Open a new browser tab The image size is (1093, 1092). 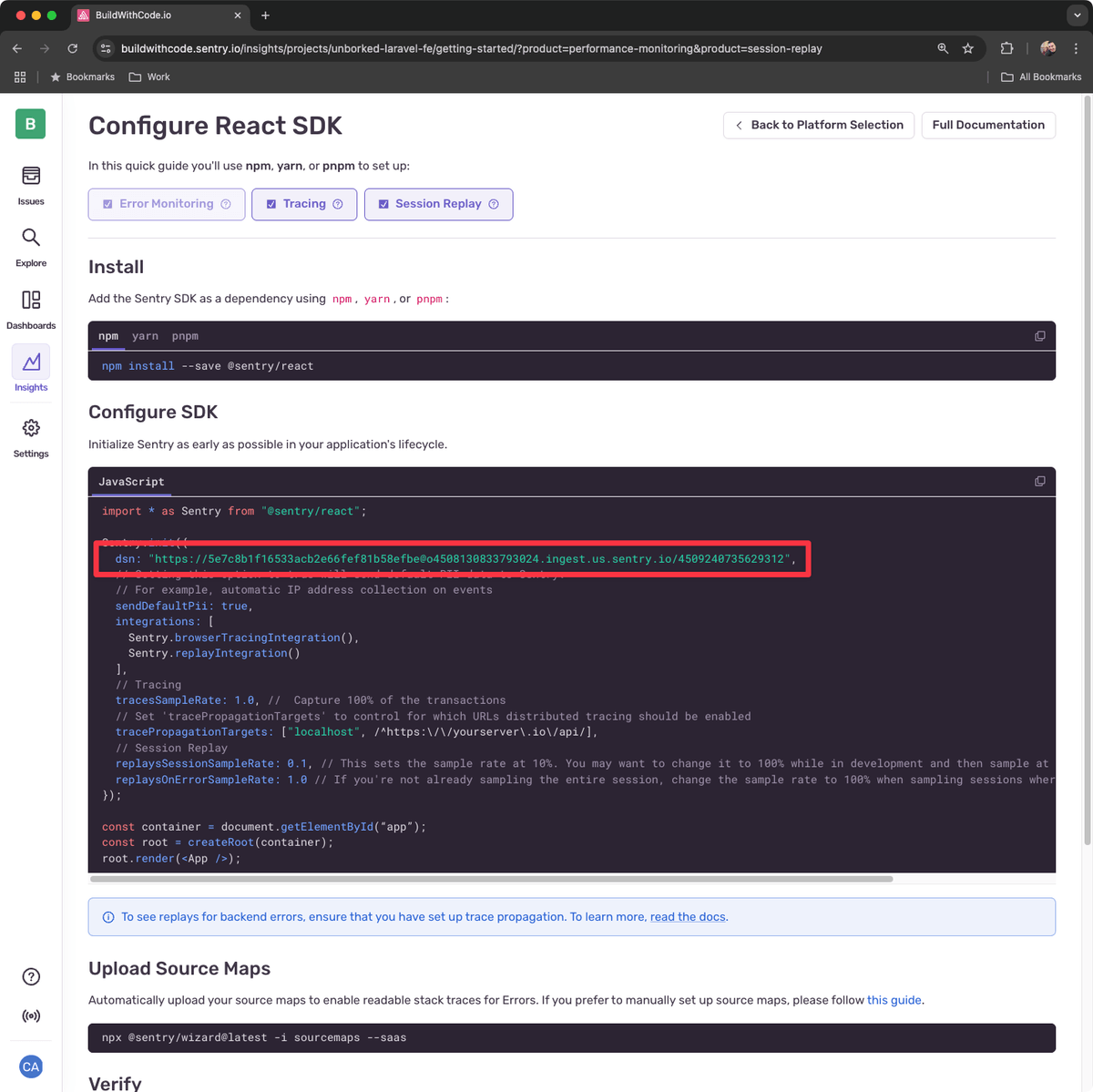tap(265, 15)
